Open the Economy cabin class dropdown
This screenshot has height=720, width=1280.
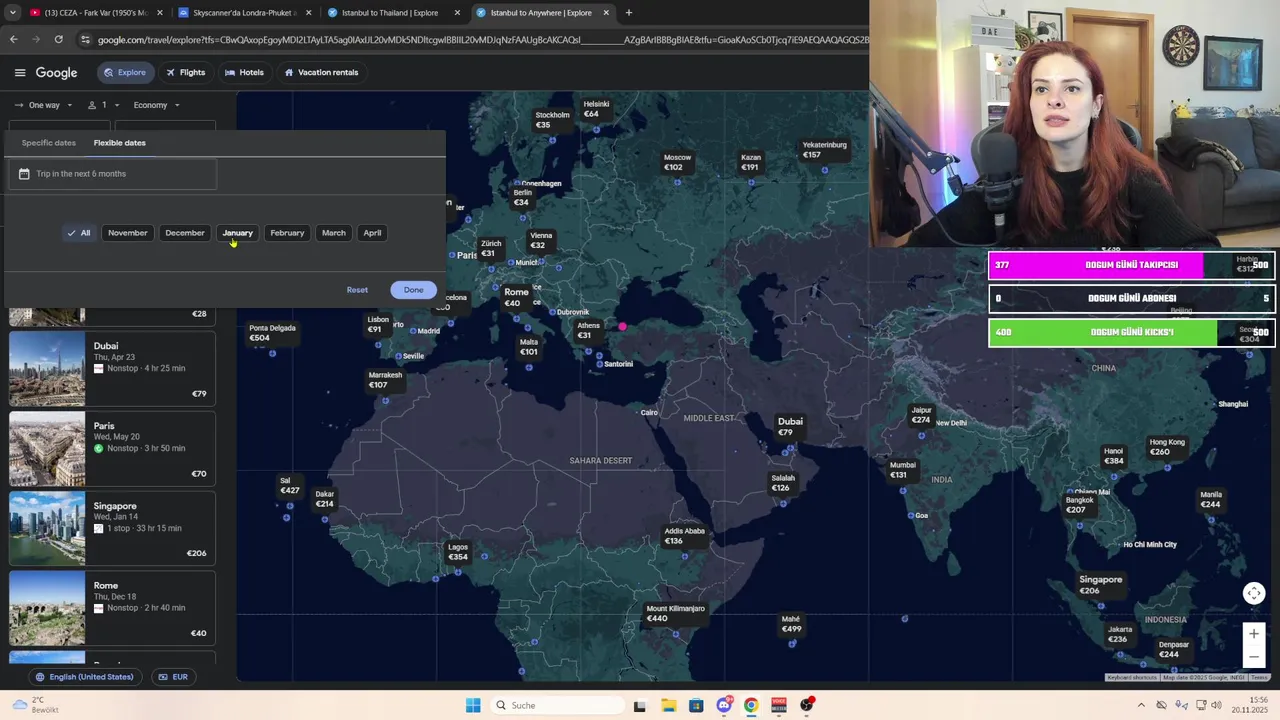(x=156, y=105)
